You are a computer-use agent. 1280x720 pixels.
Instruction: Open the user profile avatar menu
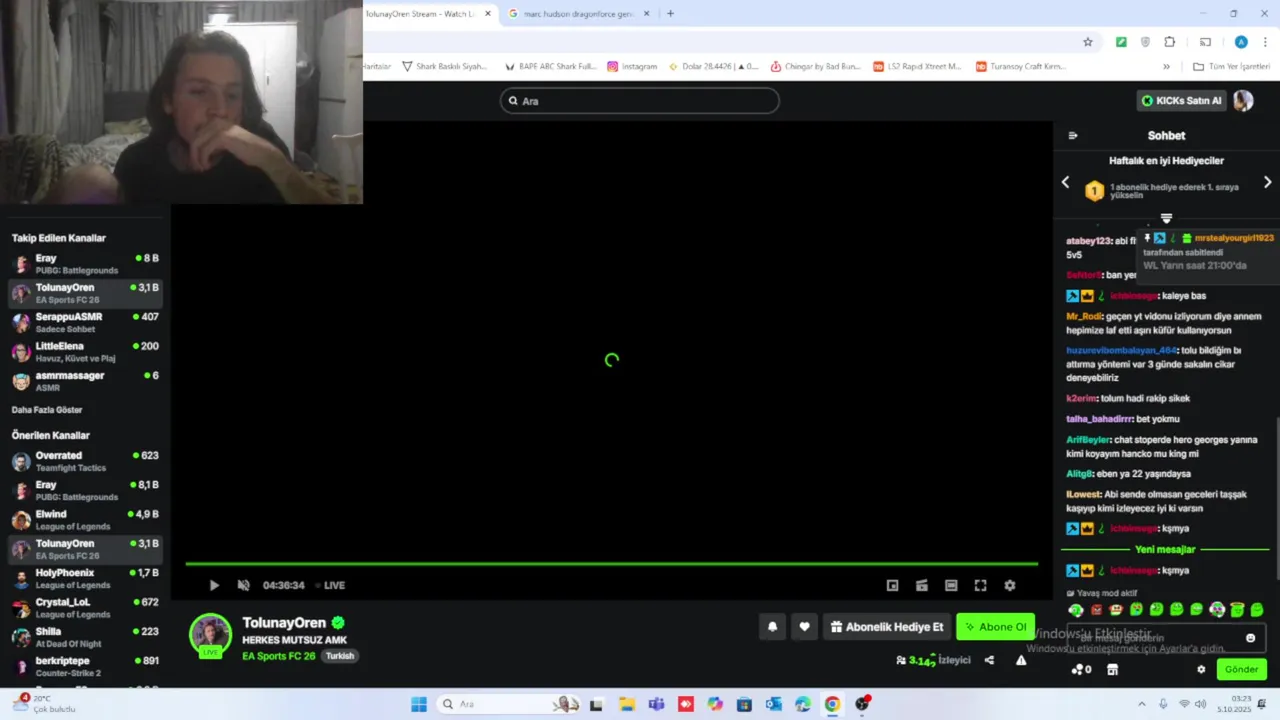[x=1243, y=100]
